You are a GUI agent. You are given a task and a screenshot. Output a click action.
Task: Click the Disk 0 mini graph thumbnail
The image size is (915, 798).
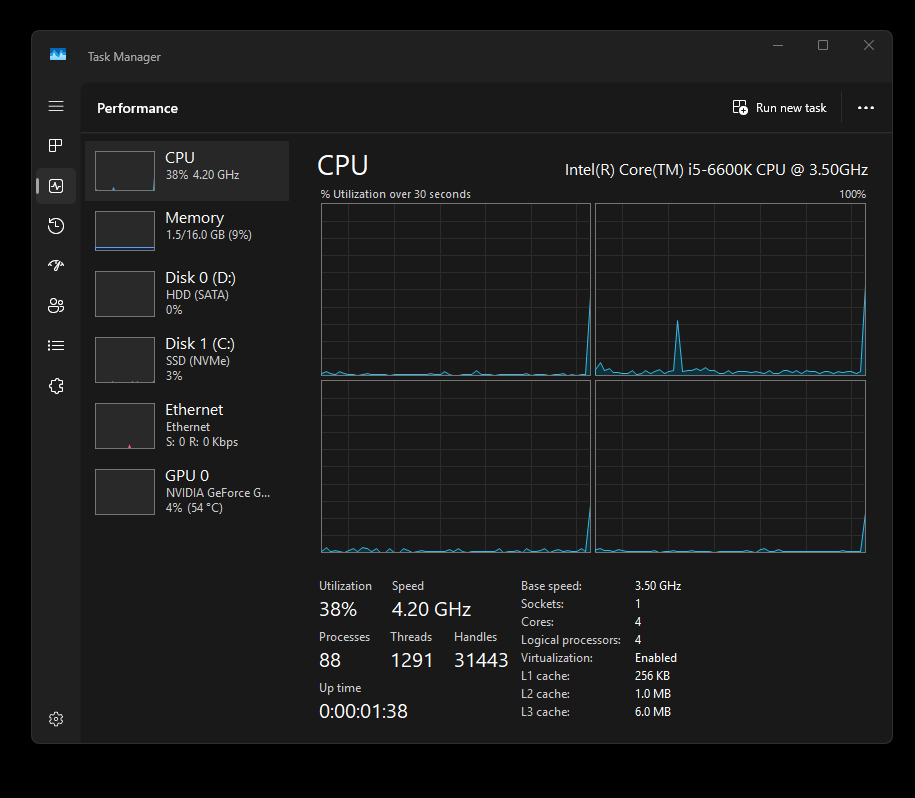point(125,294)
